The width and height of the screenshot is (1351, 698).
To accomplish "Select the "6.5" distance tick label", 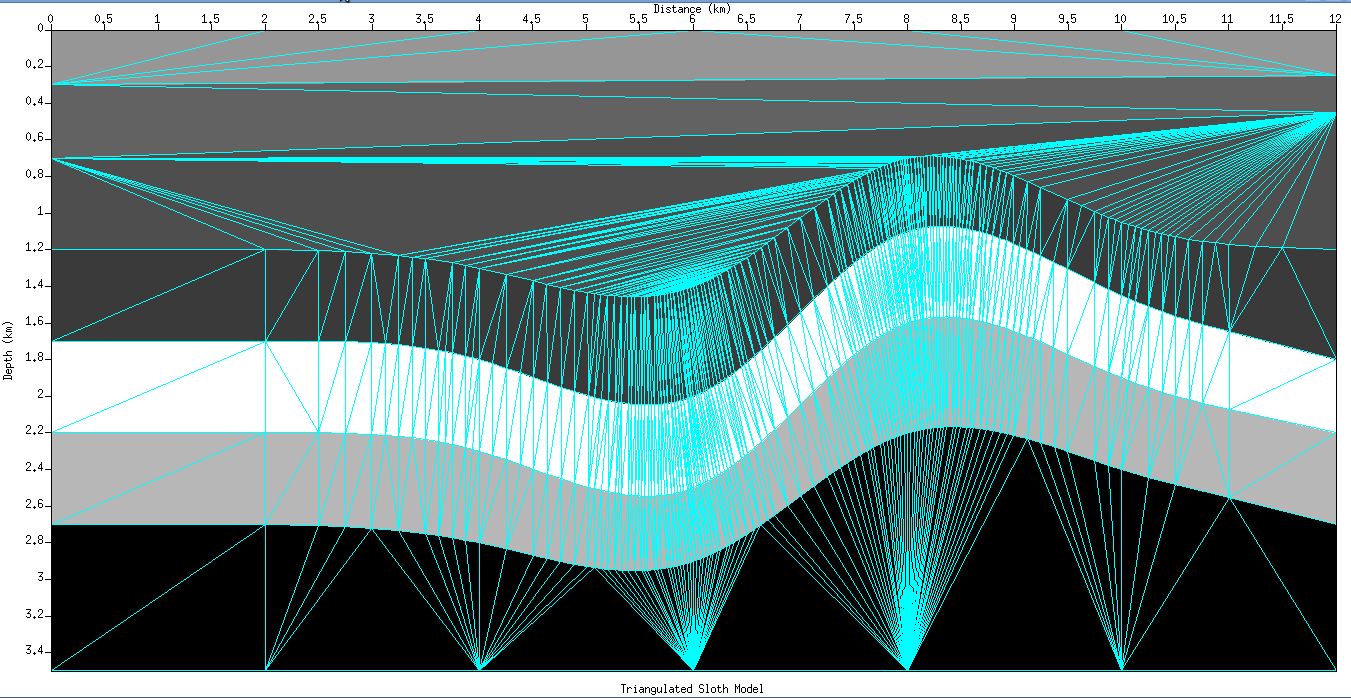I will point(746,19).
